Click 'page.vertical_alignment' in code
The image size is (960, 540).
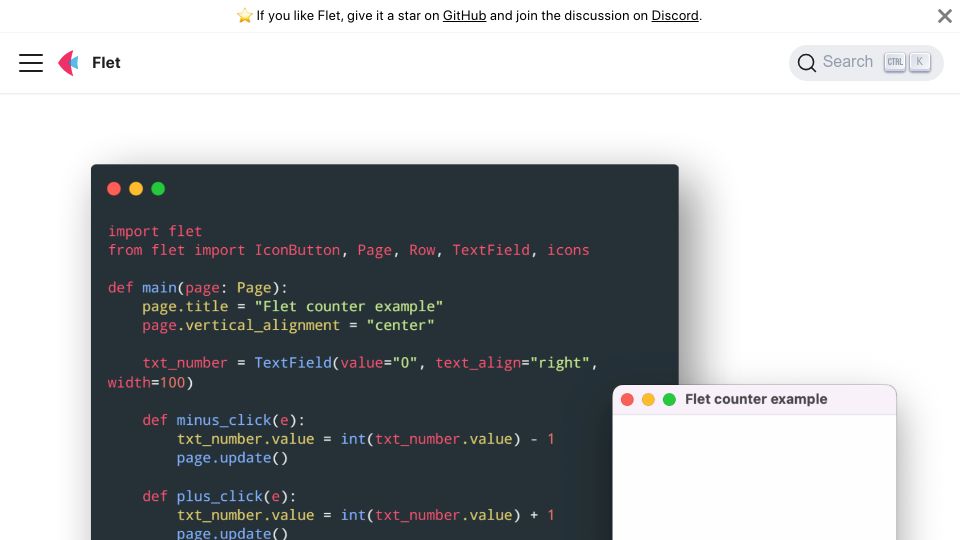click(241, 325)
